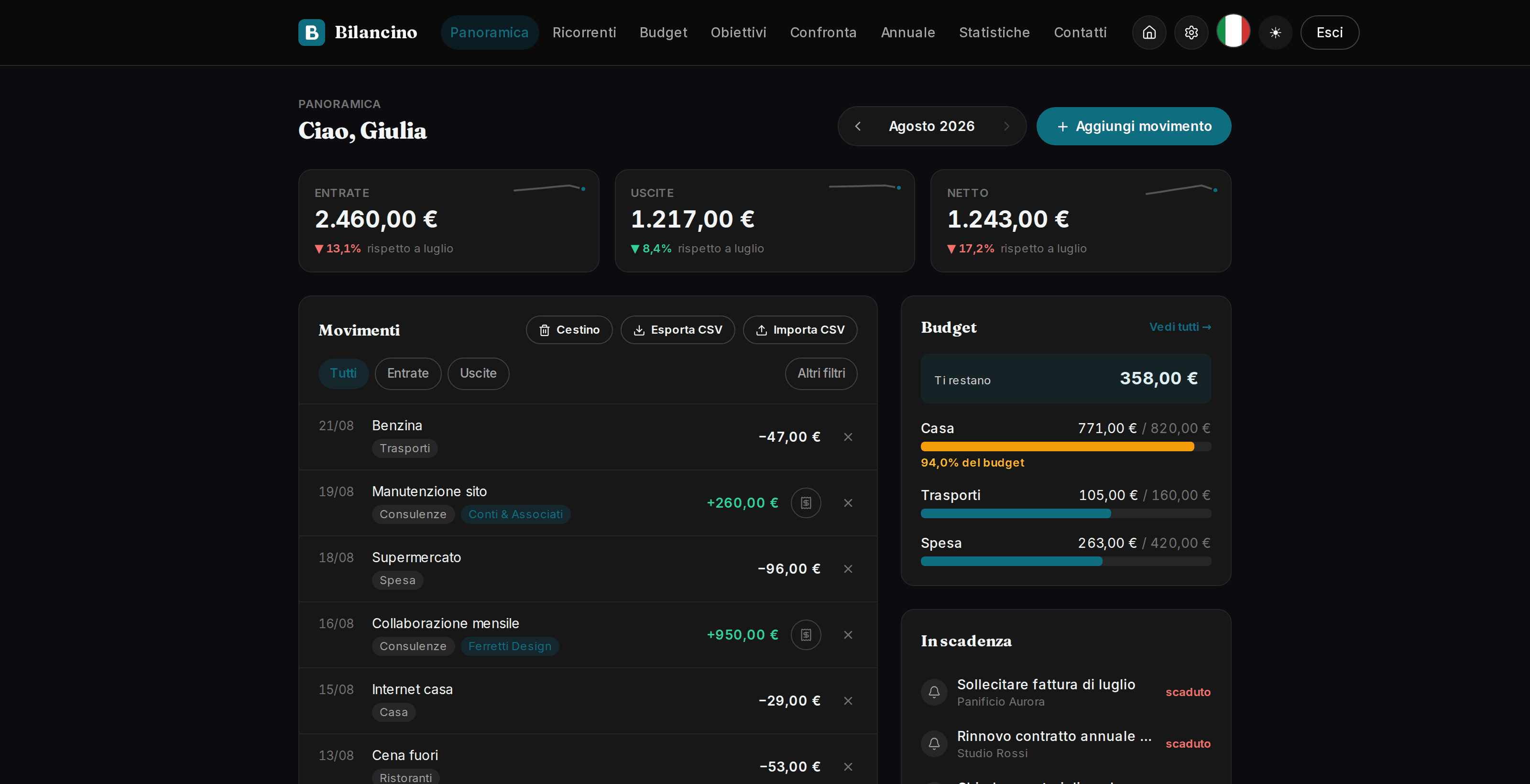Image resolution: width=1530 pixels, height=784 pixels.
Task: Click bell icon for Rinnovo contratto annuale
Action: pyautogui.click(x=934, y=744)
